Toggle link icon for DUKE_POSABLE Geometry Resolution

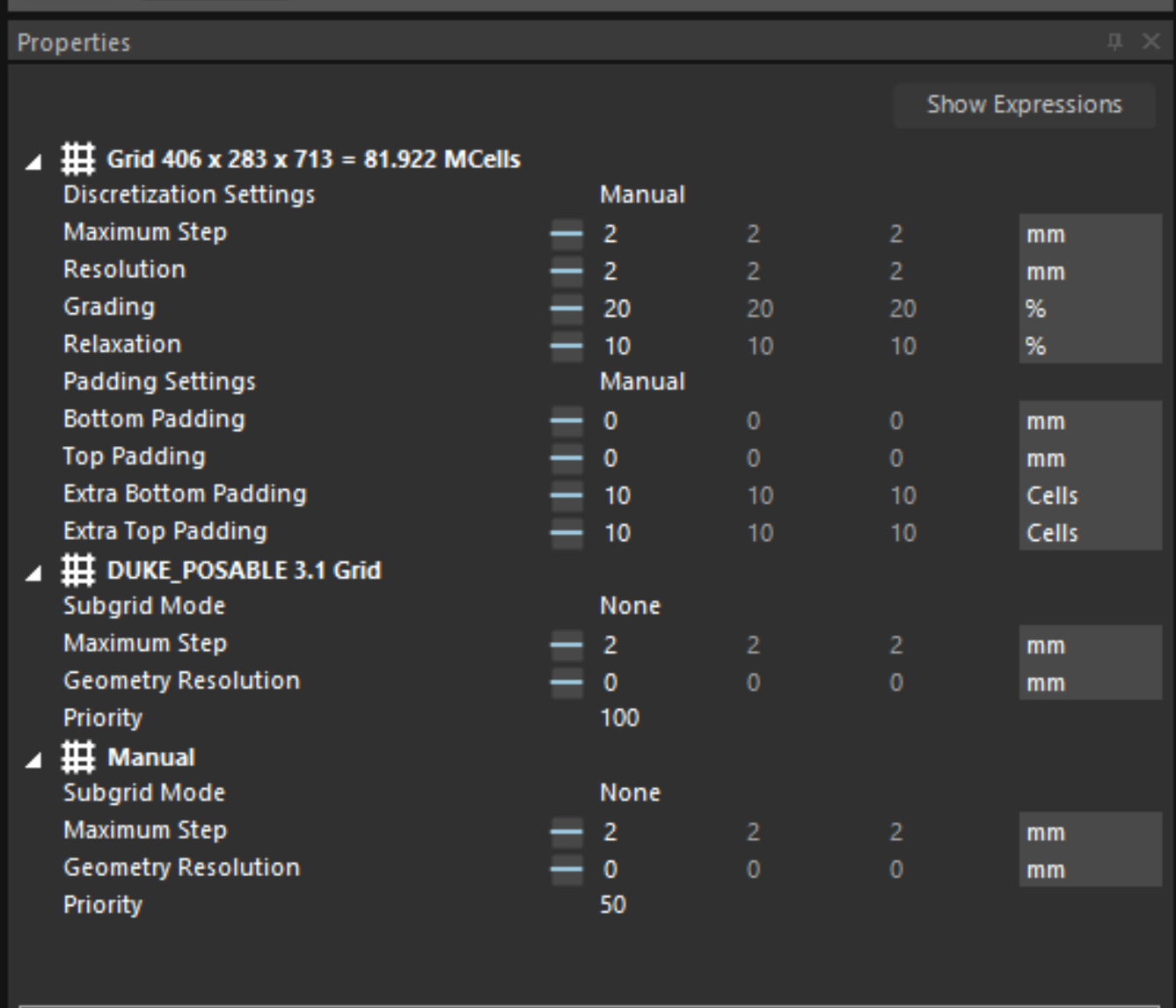(566, 683)
